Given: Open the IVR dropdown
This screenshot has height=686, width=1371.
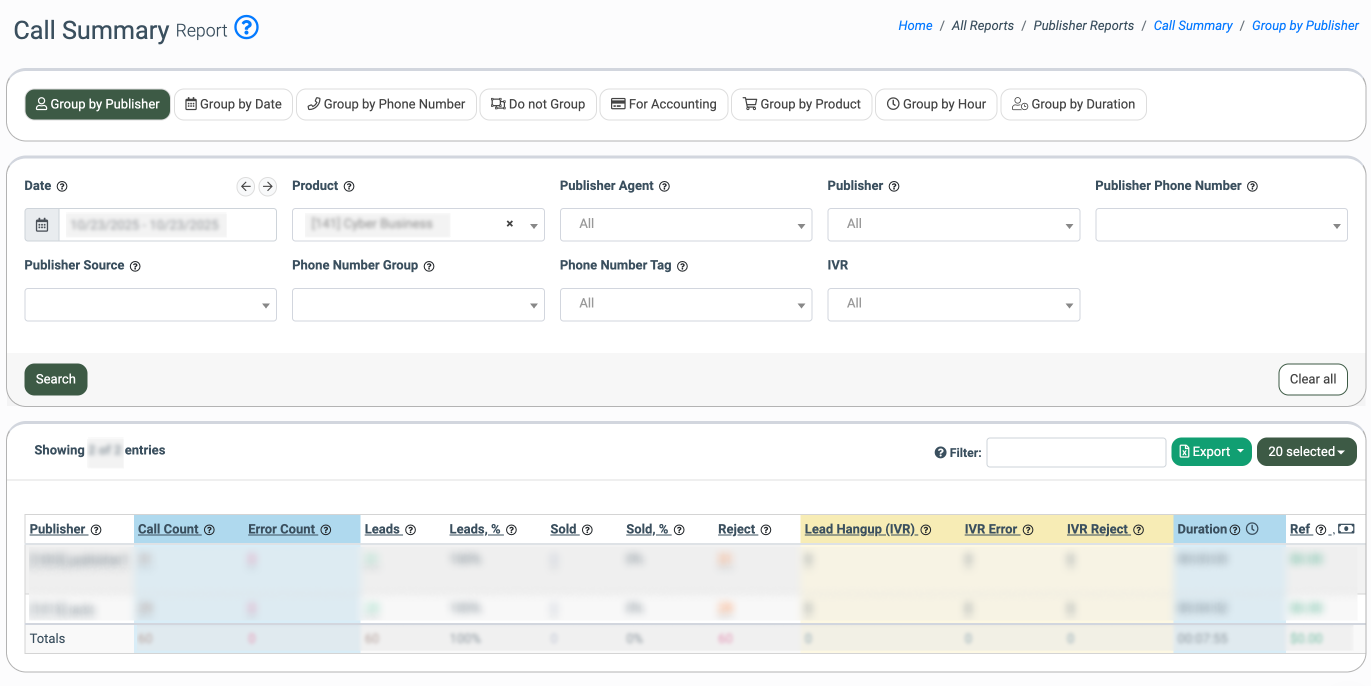Looking at the screenshot, I should click(x=953, y=304).
